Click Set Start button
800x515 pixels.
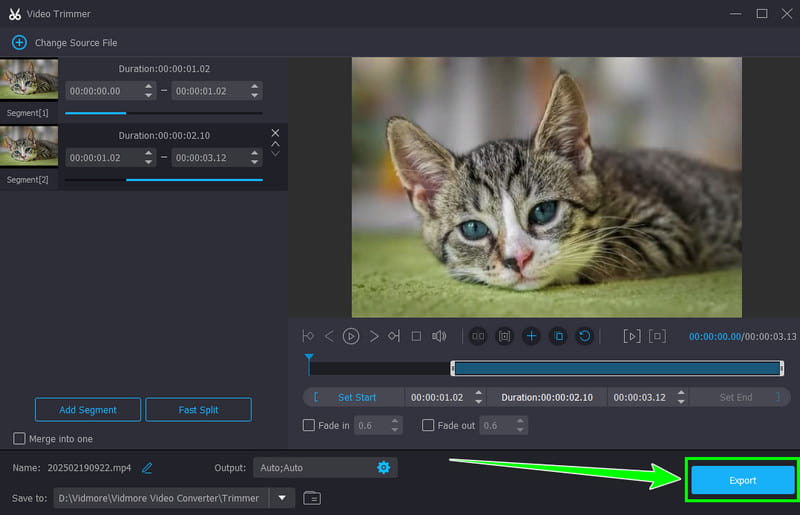click(356, 397)
